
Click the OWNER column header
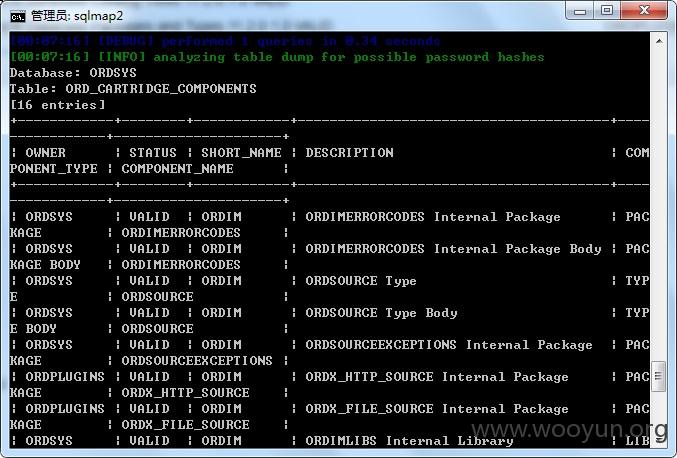tap(45, 153)
